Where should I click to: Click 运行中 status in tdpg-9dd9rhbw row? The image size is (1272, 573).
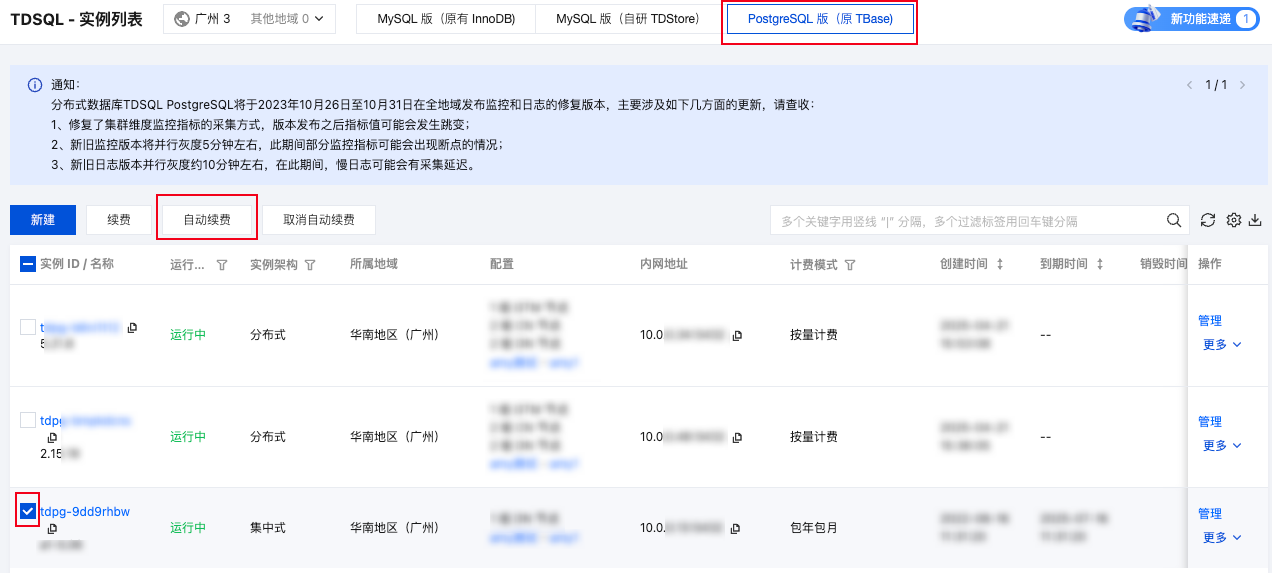pos(188,528)
